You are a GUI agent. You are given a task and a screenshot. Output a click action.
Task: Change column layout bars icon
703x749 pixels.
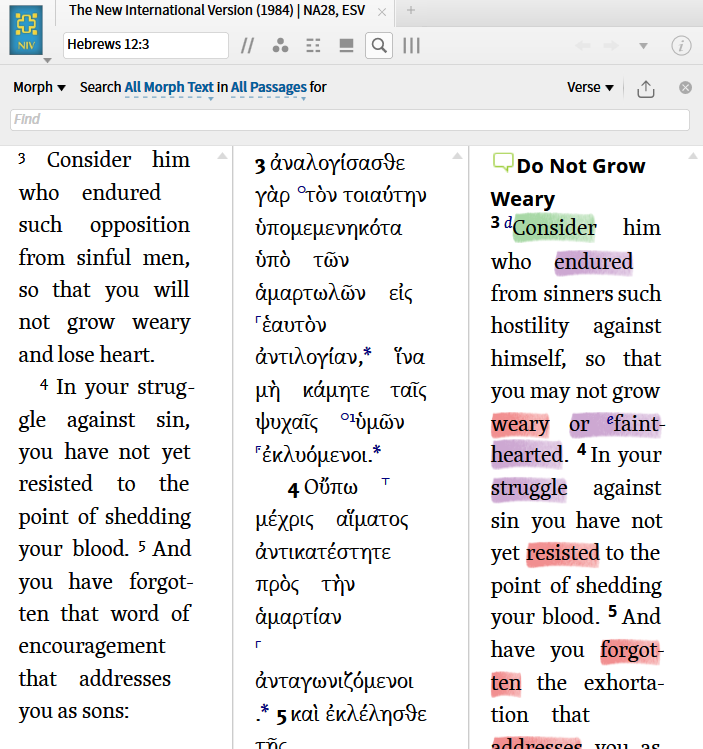[x=411, y=45]
